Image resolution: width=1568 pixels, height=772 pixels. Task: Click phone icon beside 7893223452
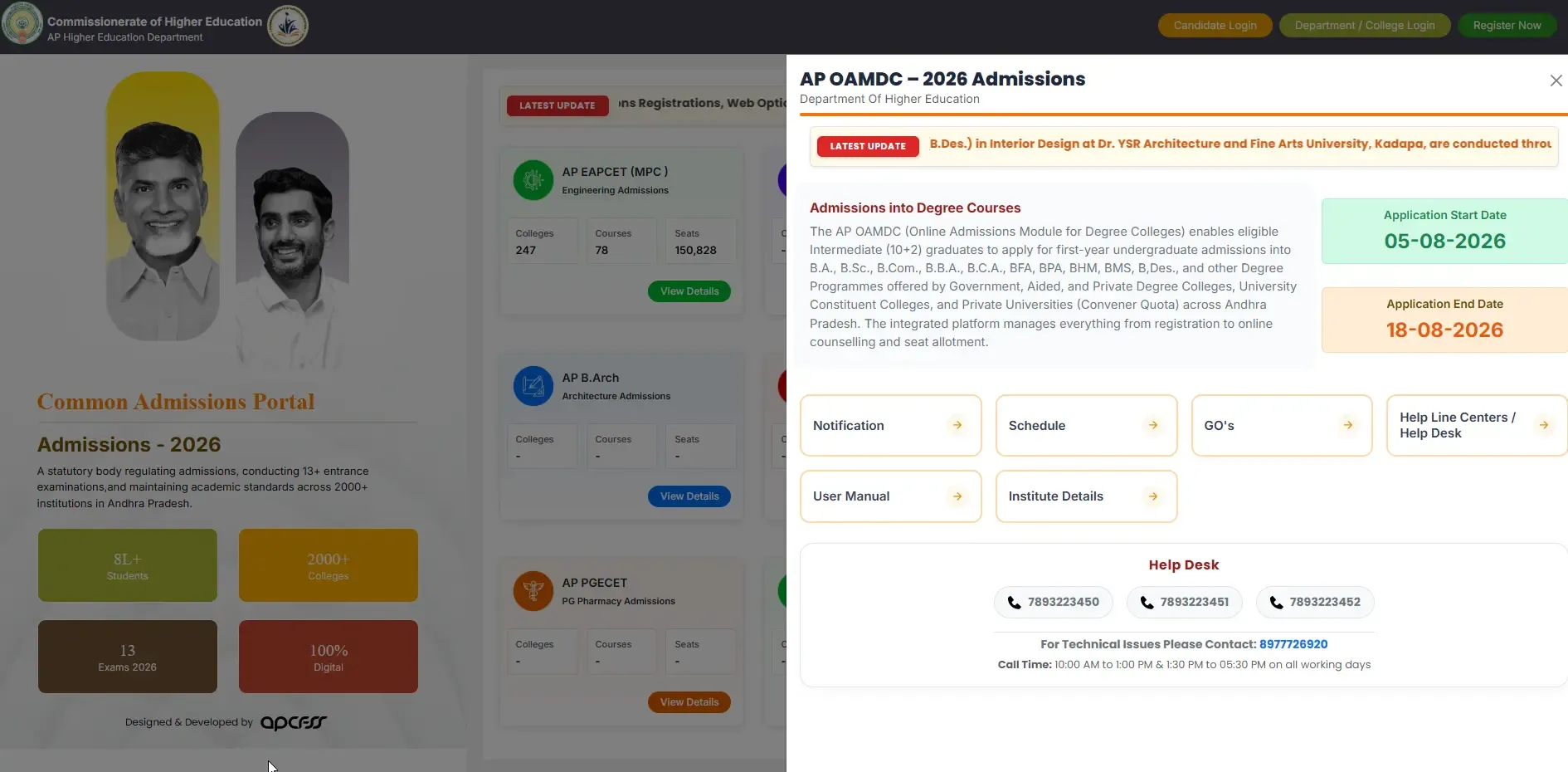pos(1276,603)
